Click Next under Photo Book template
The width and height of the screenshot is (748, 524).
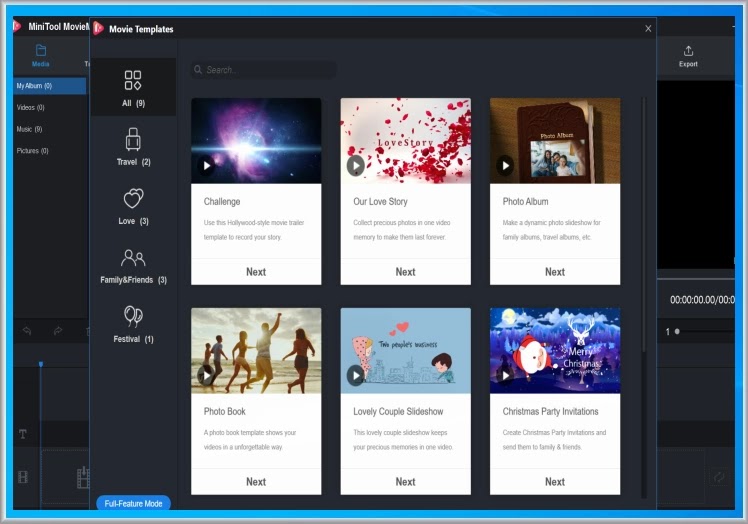pos(256,482)
